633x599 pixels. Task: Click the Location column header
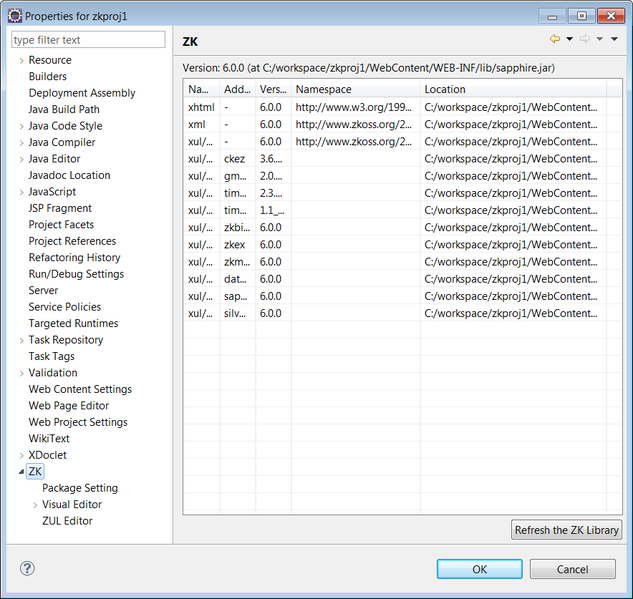pos(513,89)
